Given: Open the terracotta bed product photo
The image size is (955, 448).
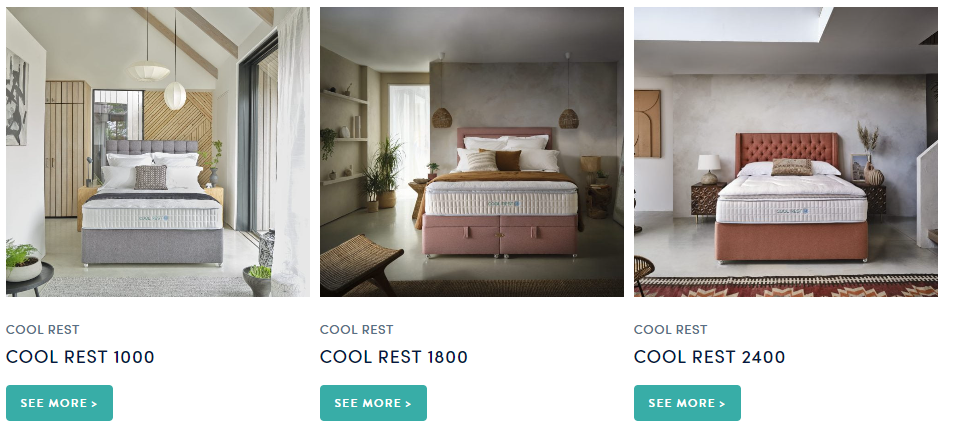Looking at the screenshot, I should [x=786, y=152].
